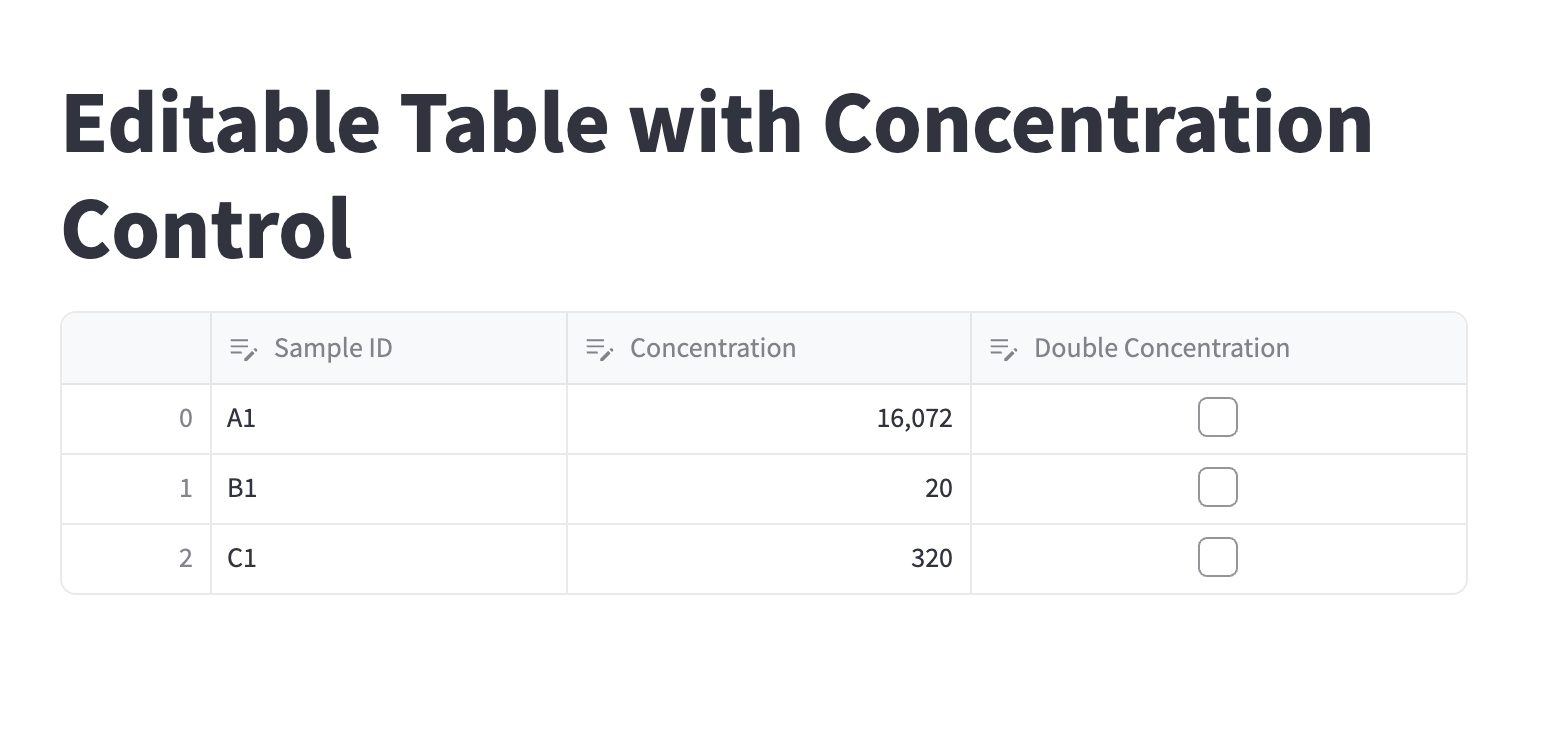1554x738 pixels.
Task: Sort by the Sample ID column header
Action: point(333,348)
